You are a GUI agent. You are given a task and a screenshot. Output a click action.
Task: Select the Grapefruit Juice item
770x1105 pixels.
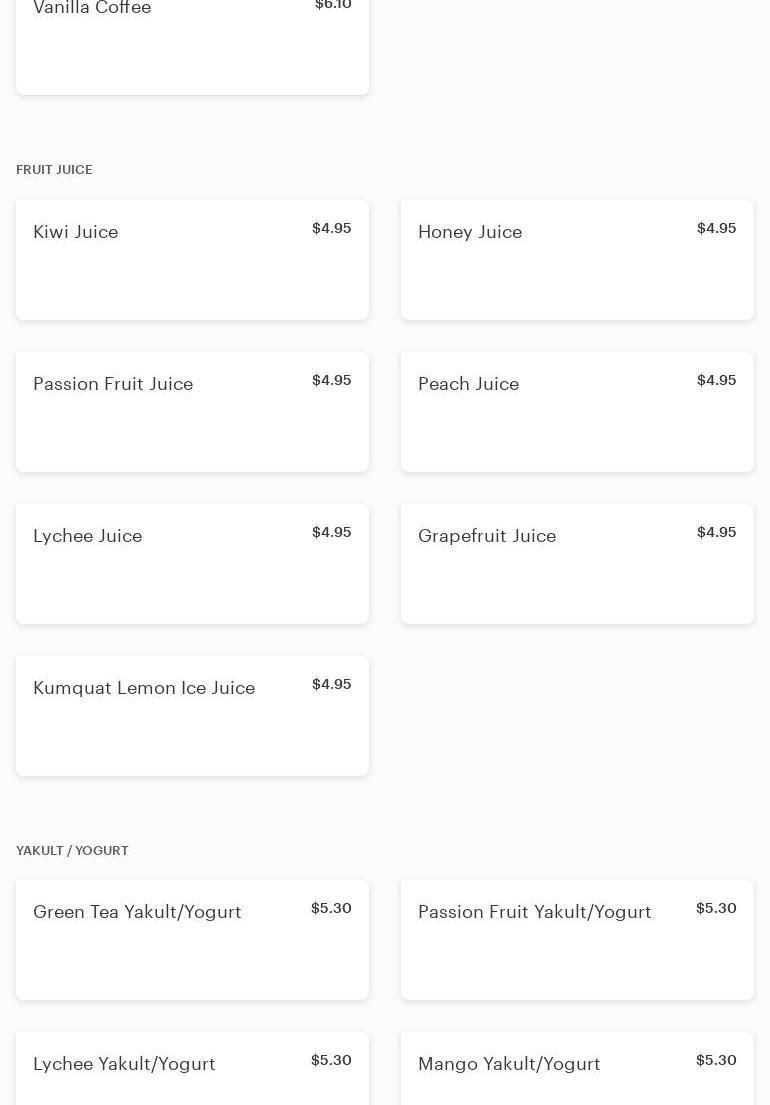pyautogui.click(x=577, y=564)
